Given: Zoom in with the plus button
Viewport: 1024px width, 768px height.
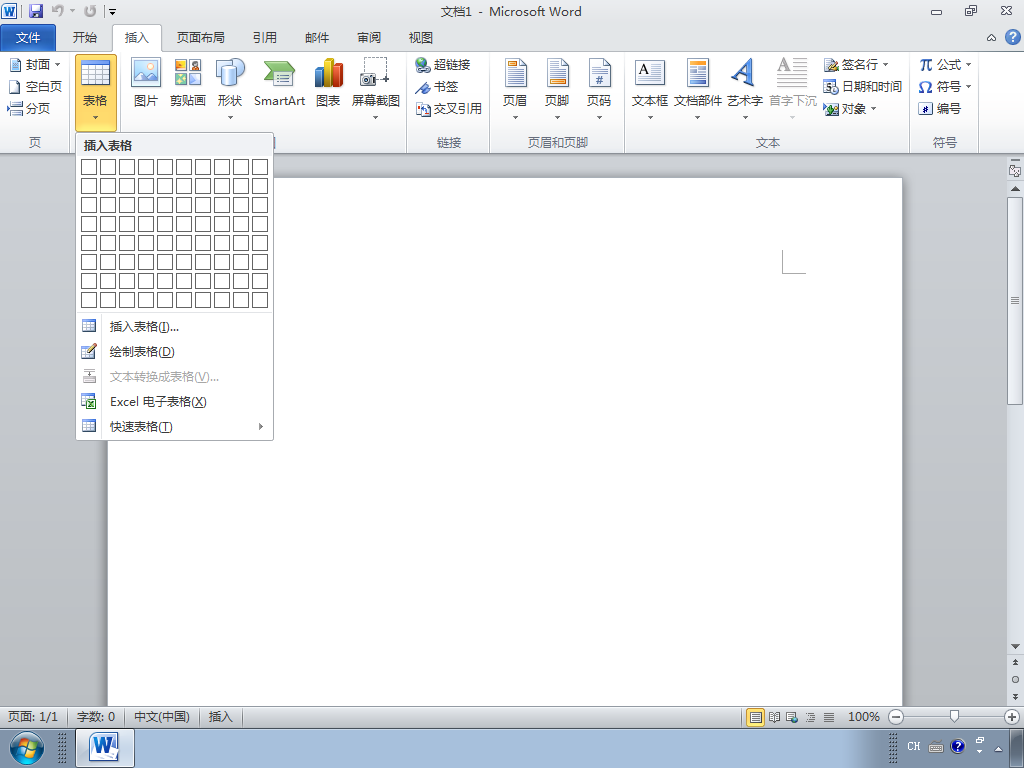Looking at the screenshot, I should [1012, 717].
